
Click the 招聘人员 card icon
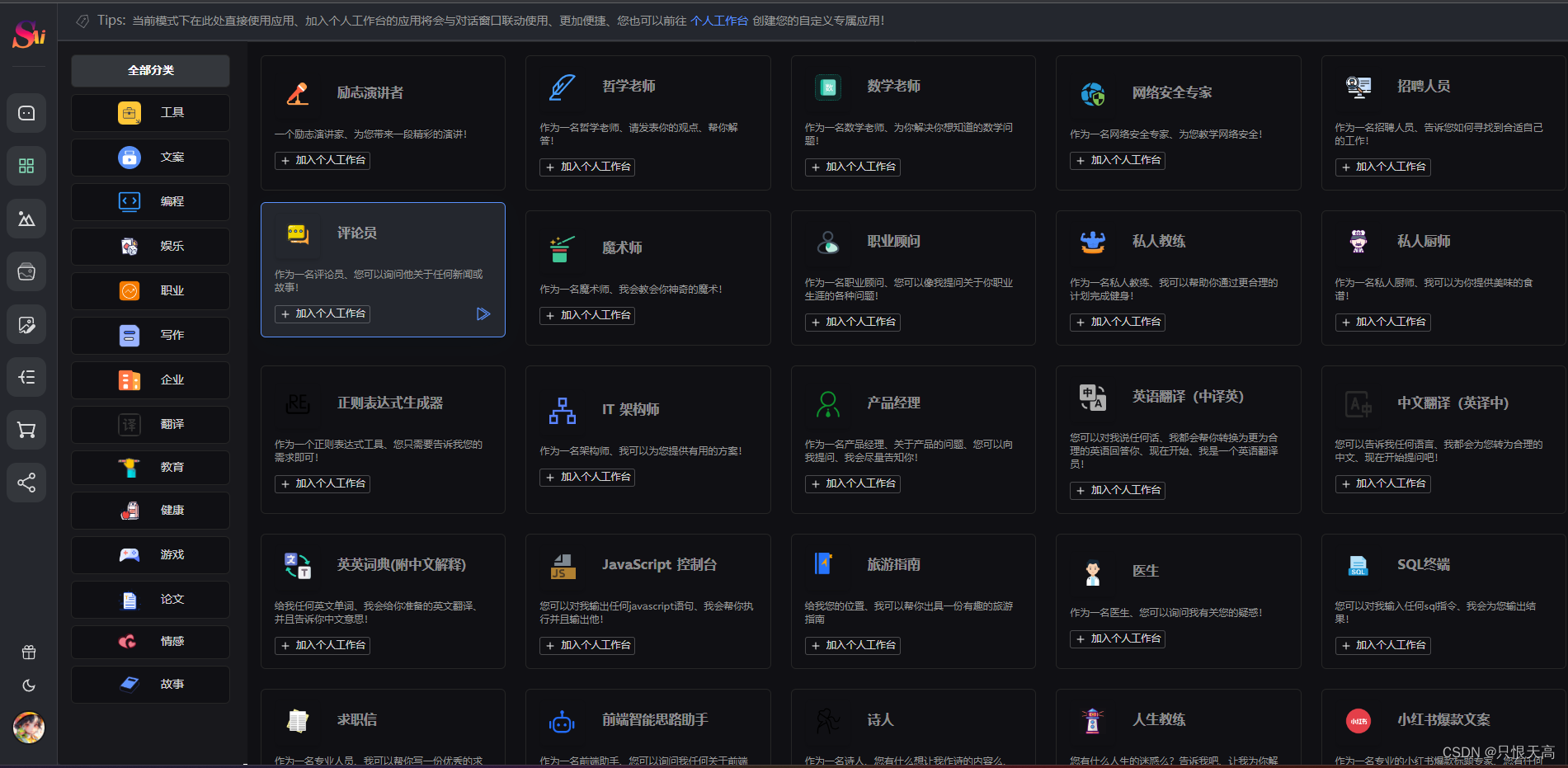[1358, 87]
